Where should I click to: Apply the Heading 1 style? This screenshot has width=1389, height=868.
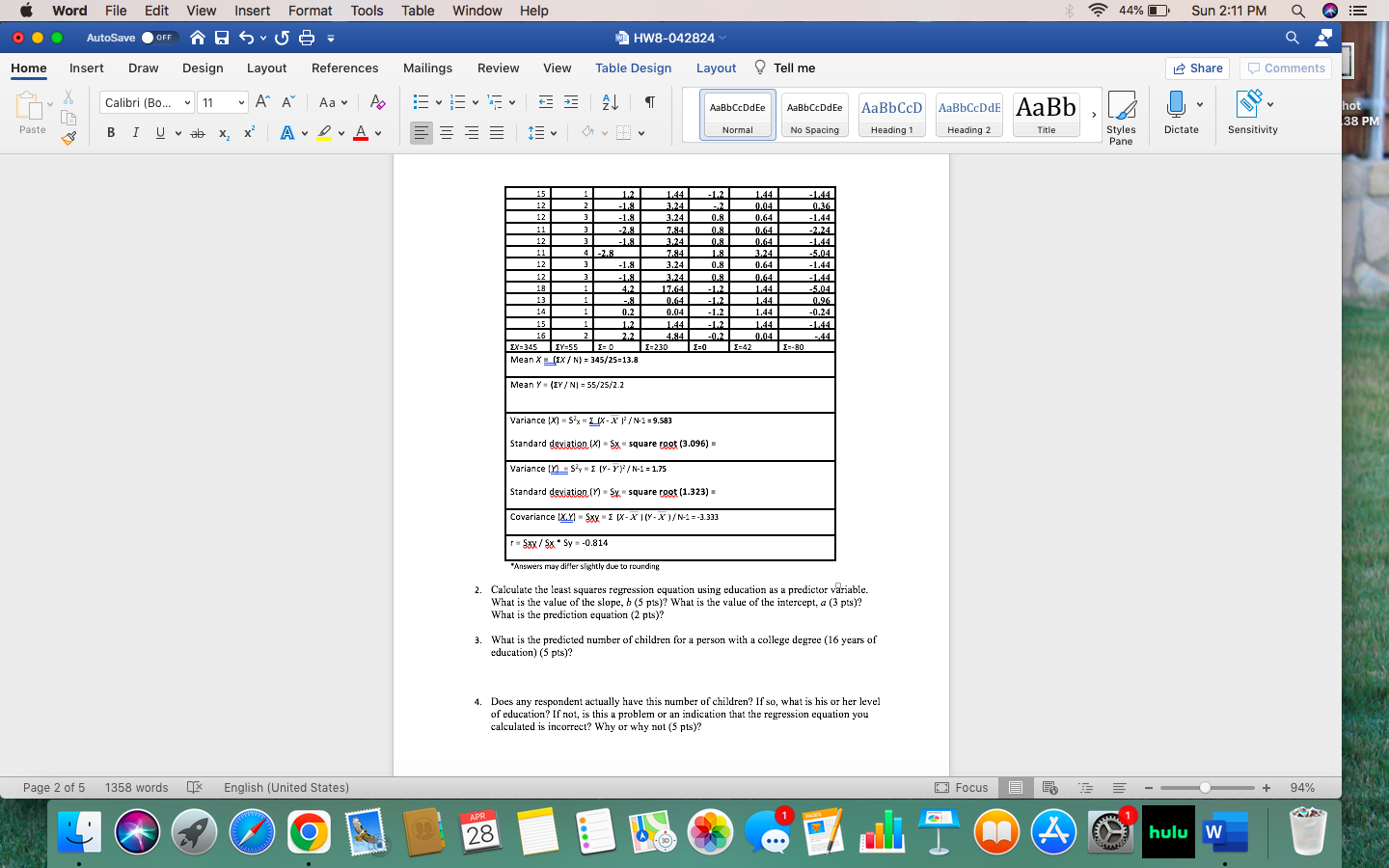click(x=891, y=115)
